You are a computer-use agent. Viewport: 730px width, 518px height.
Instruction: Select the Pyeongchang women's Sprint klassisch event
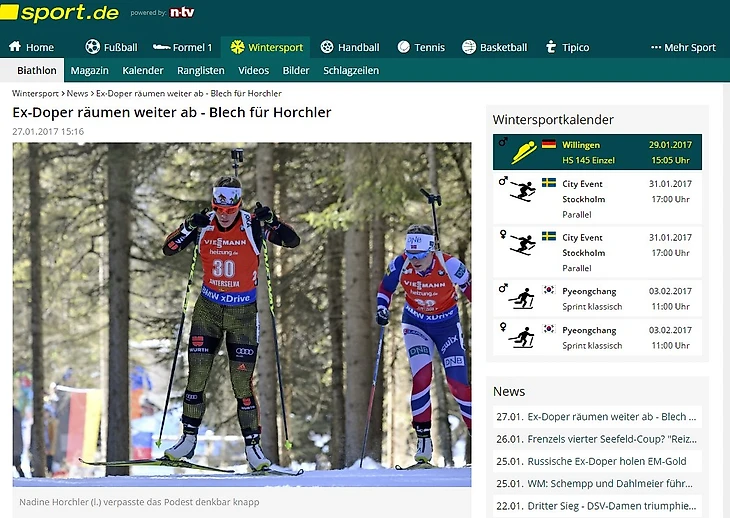click(597, 337)
